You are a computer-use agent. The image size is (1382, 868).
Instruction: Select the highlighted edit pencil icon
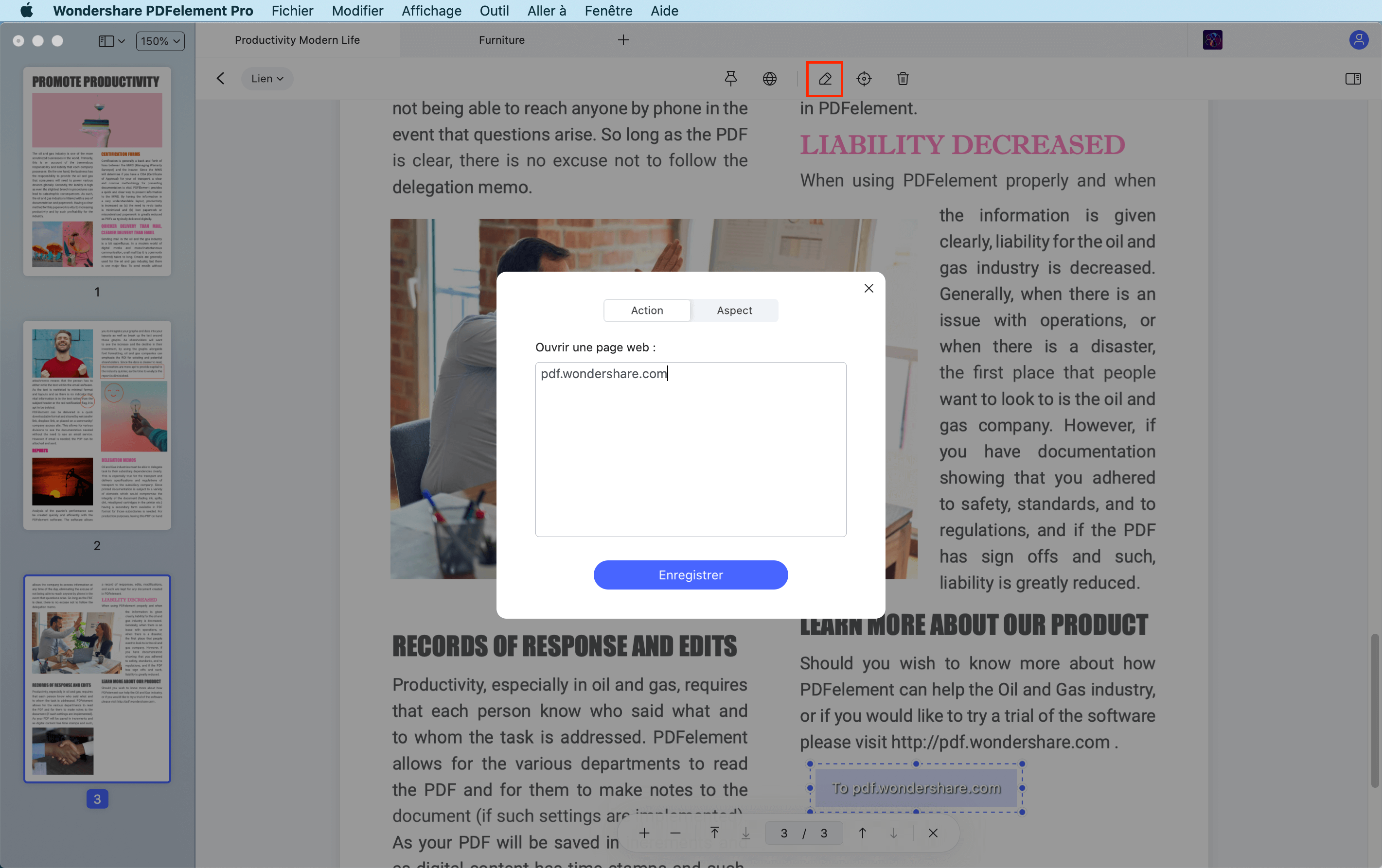coord(824,79)
